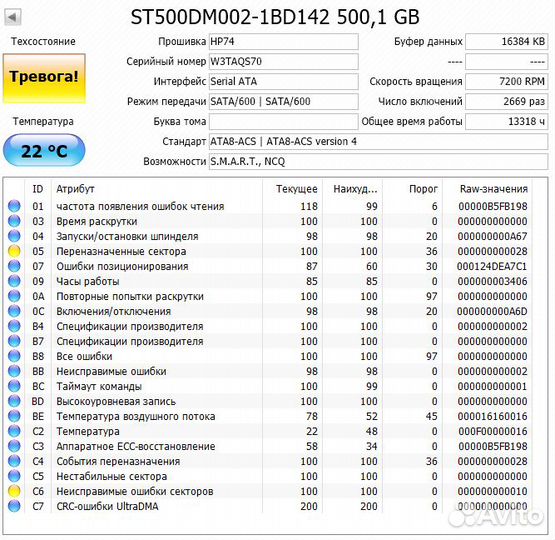This screenshot has width=555, height=540.
Task: Select power-on count field 2669 раз
Action: pos(507,101)
